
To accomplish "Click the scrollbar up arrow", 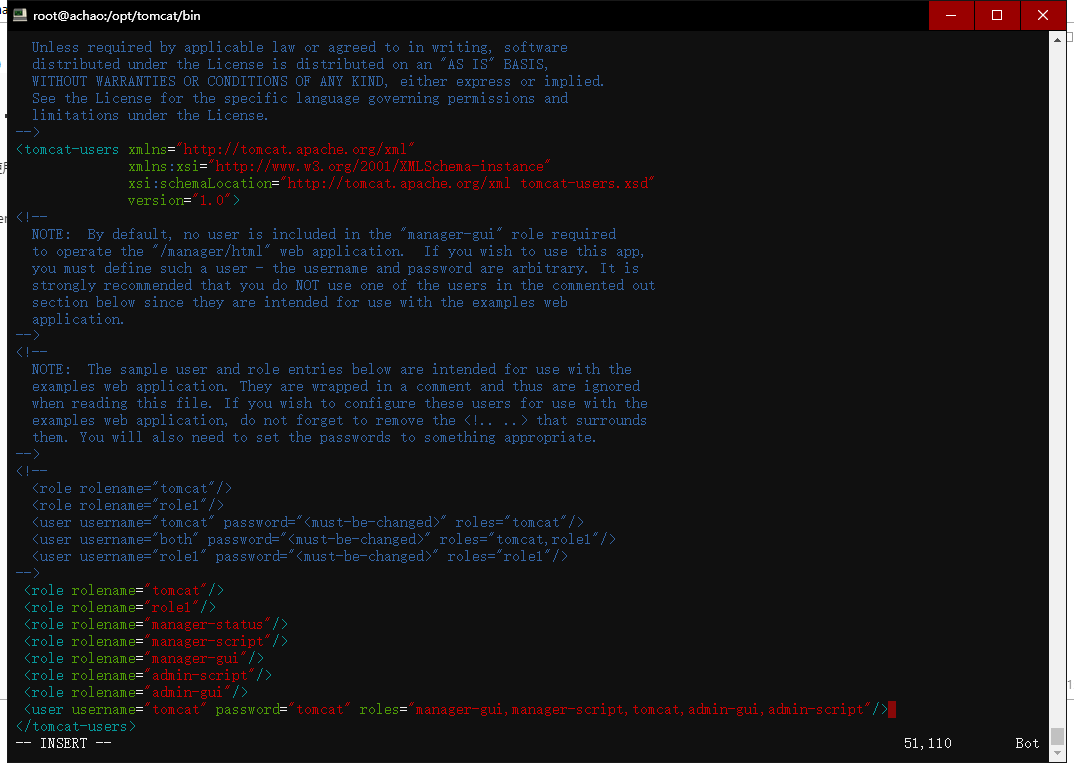I will (x=1057, y=38).
